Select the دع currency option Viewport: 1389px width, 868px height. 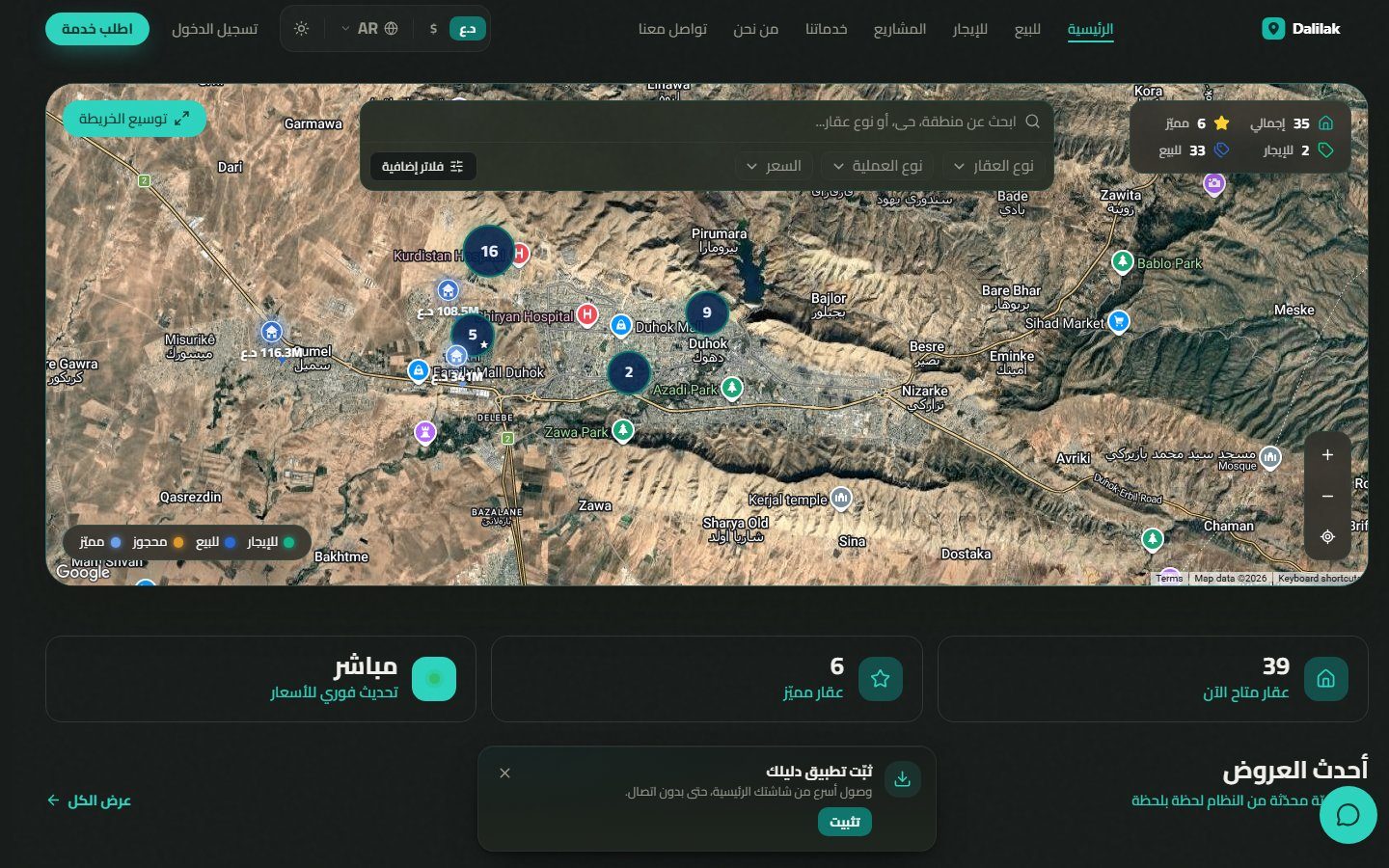pyautogui.click(x=468, y=29)
